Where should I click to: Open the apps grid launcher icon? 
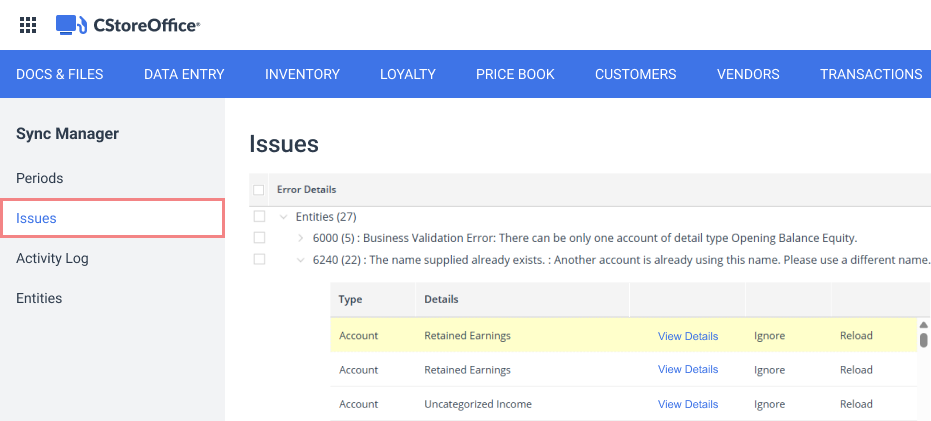[28, 25]
